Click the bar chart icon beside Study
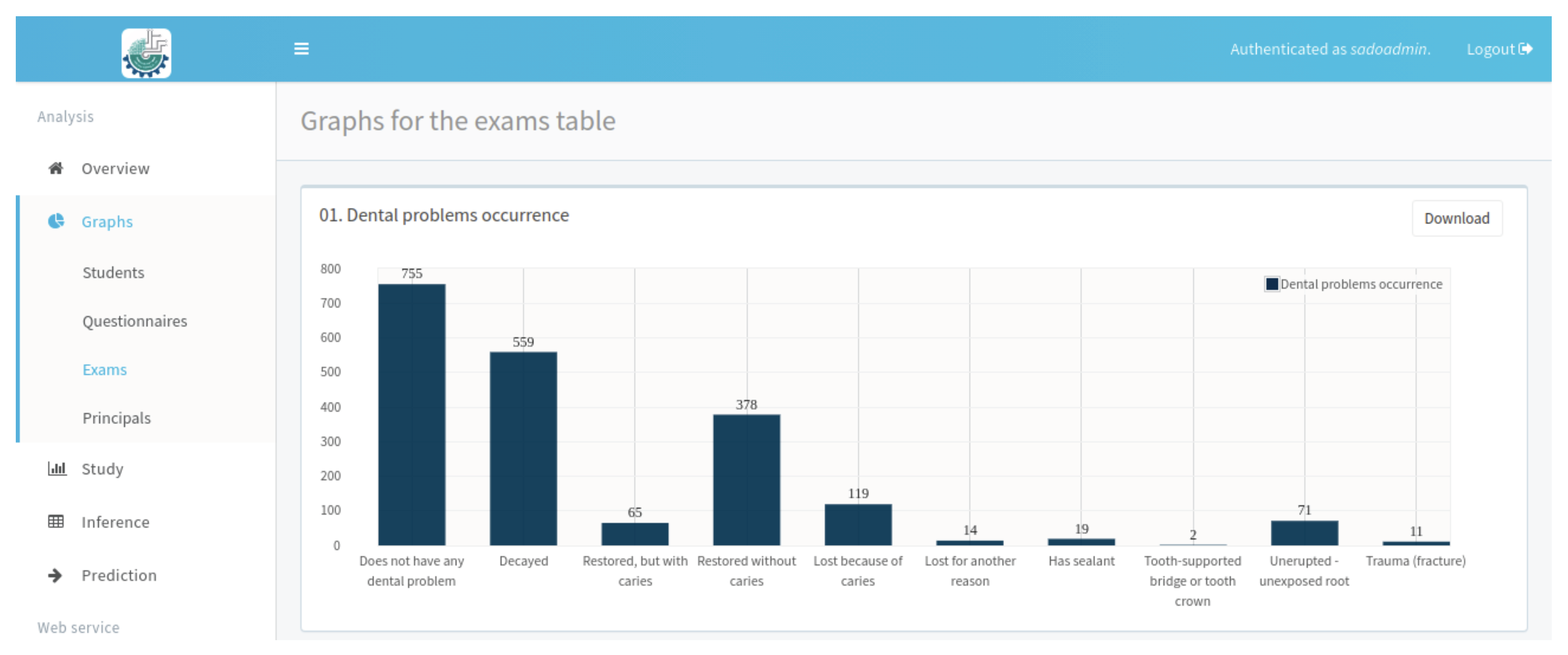This screenshot has height=655, width=1568. click(57, 469)
